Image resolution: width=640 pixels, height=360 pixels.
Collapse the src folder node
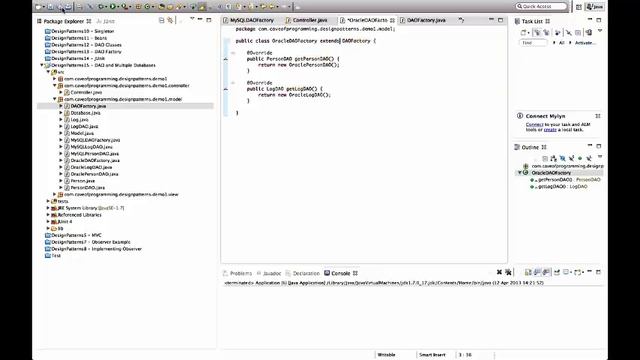(48, 72)
